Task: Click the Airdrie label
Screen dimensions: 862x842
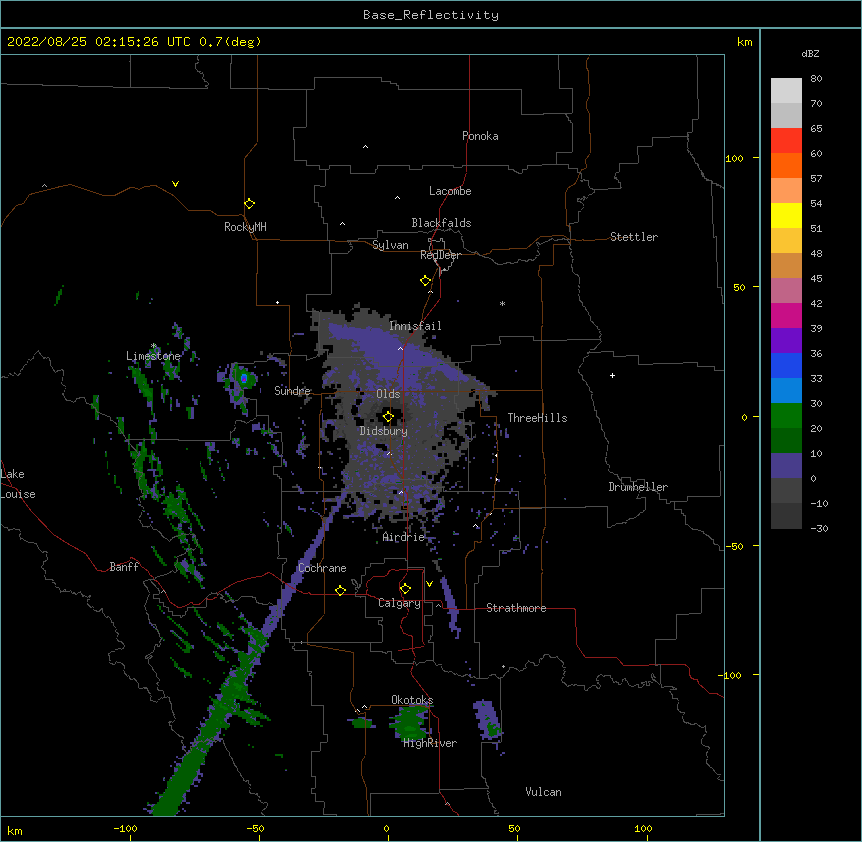Action: coord(403,537)
